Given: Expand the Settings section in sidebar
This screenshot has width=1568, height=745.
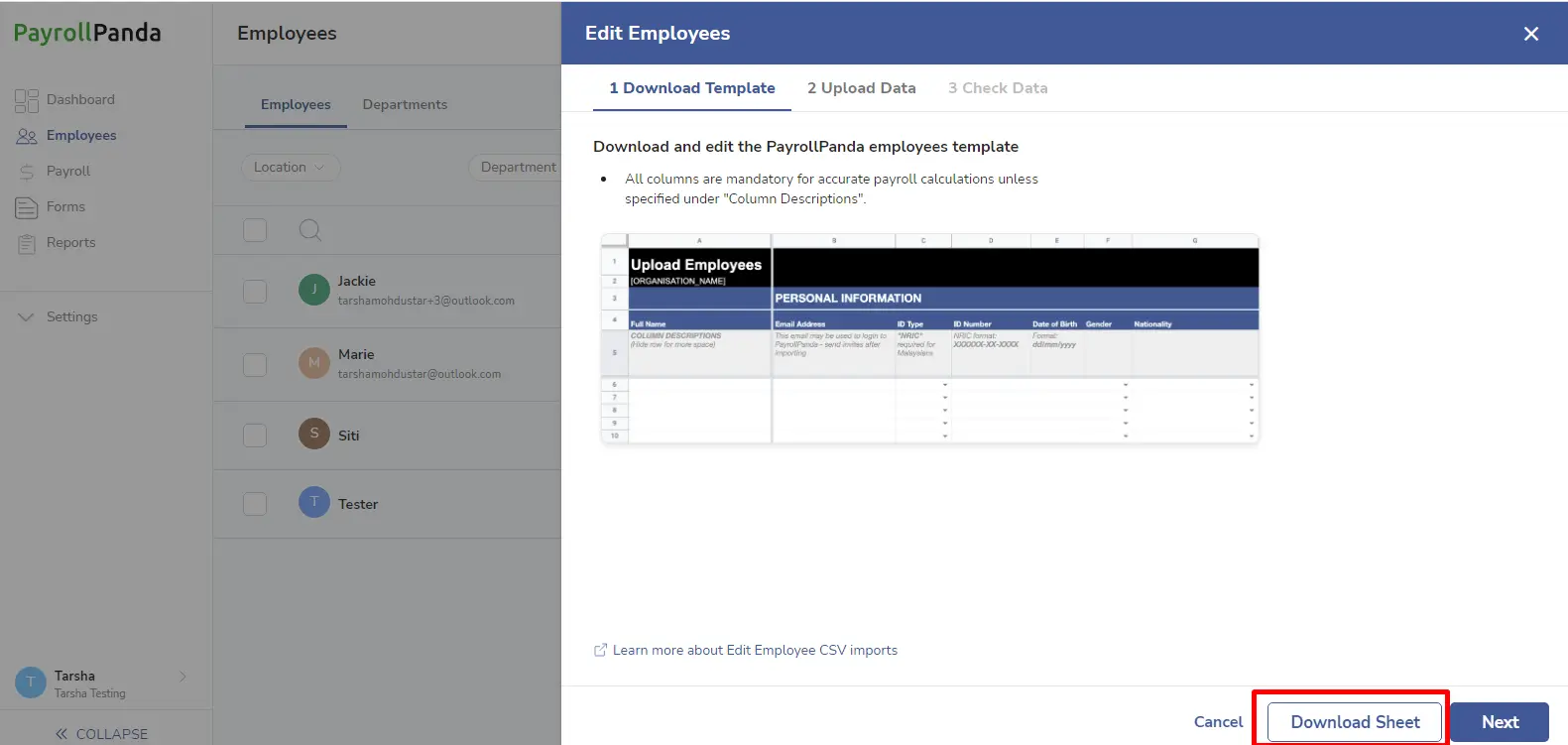Looking at the screenshot, I should pos(60,316).
